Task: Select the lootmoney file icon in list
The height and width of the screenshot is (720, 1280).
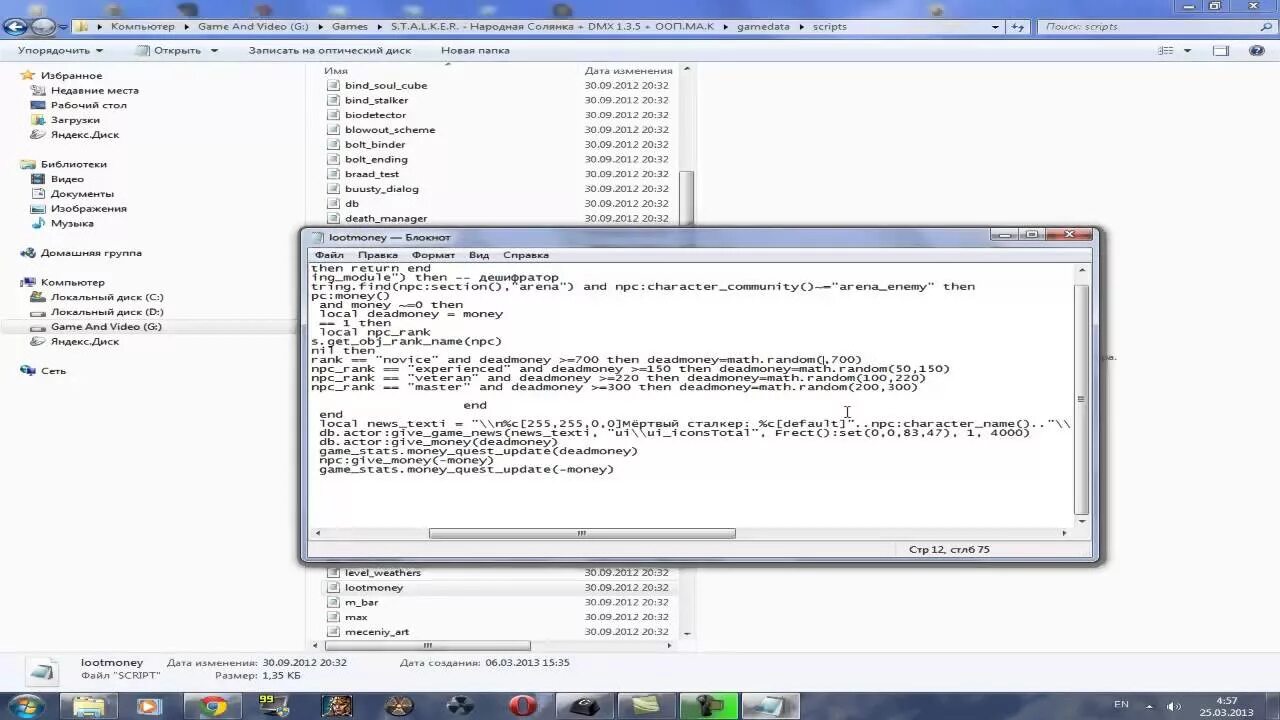Action: 334,587
